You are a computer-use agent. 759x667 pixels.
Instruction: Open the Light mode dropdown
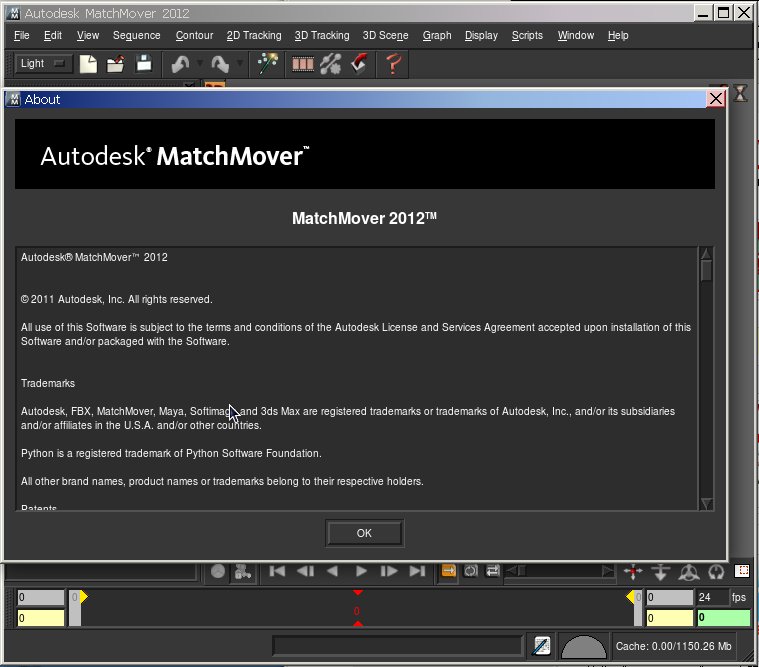(x=43, y=63)
